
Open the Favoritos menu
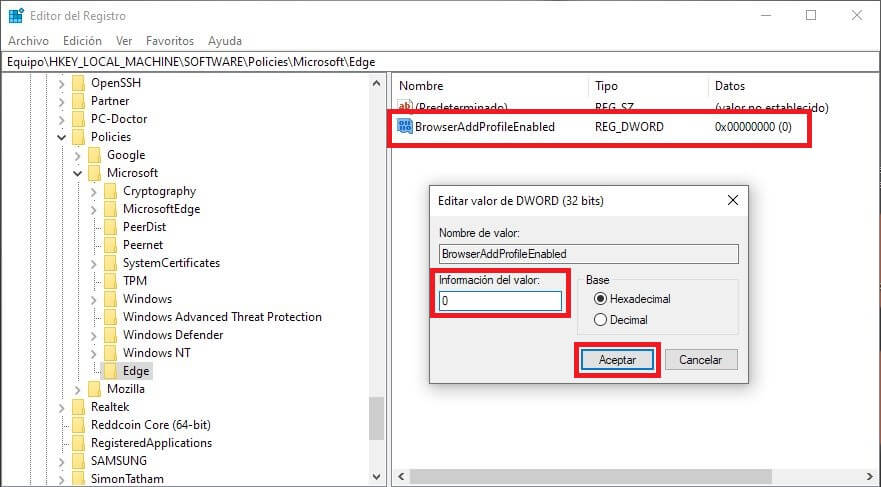point(170,40)
